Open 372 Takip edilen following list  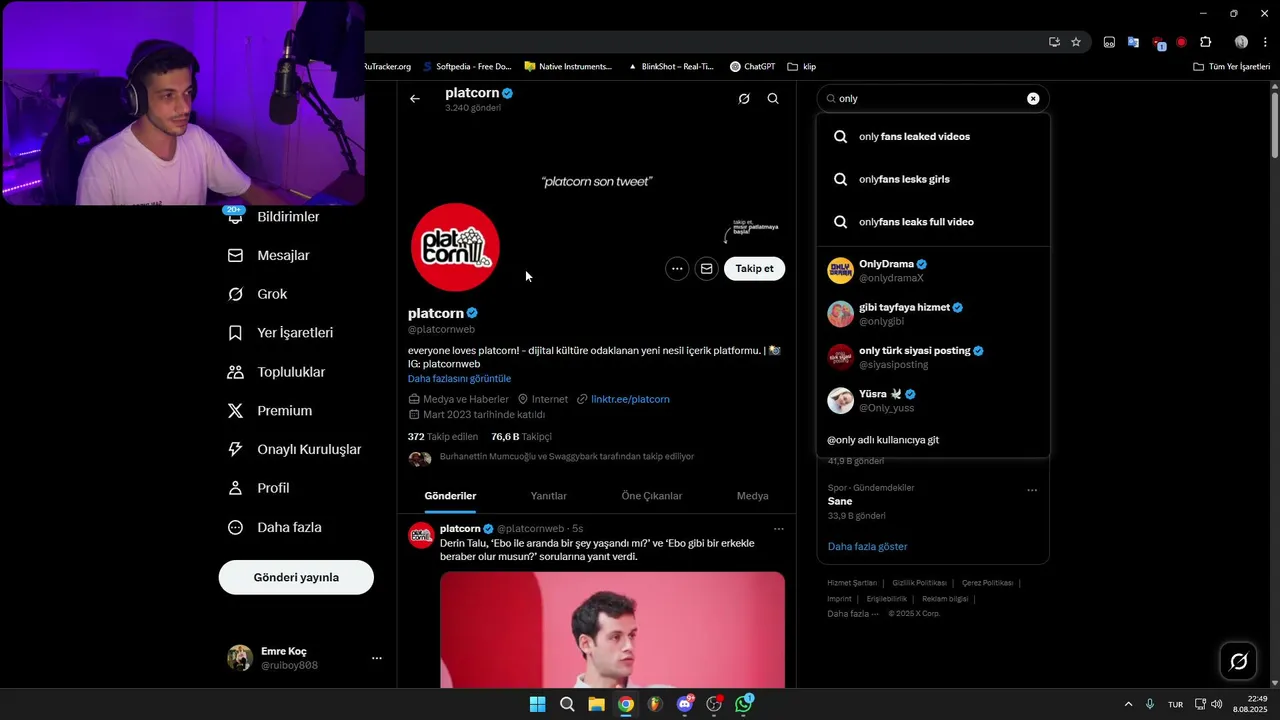[443, 437]
